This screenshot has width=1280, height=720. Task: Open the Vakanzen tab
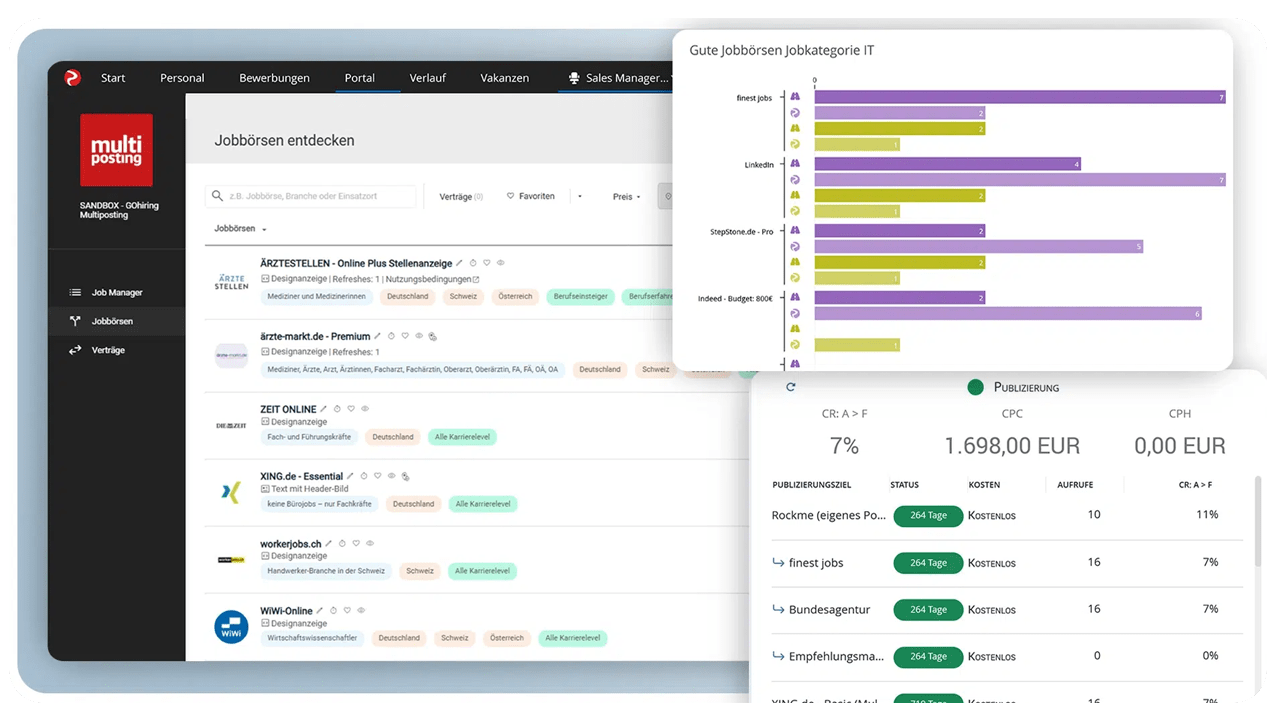[x=504, y=78]
